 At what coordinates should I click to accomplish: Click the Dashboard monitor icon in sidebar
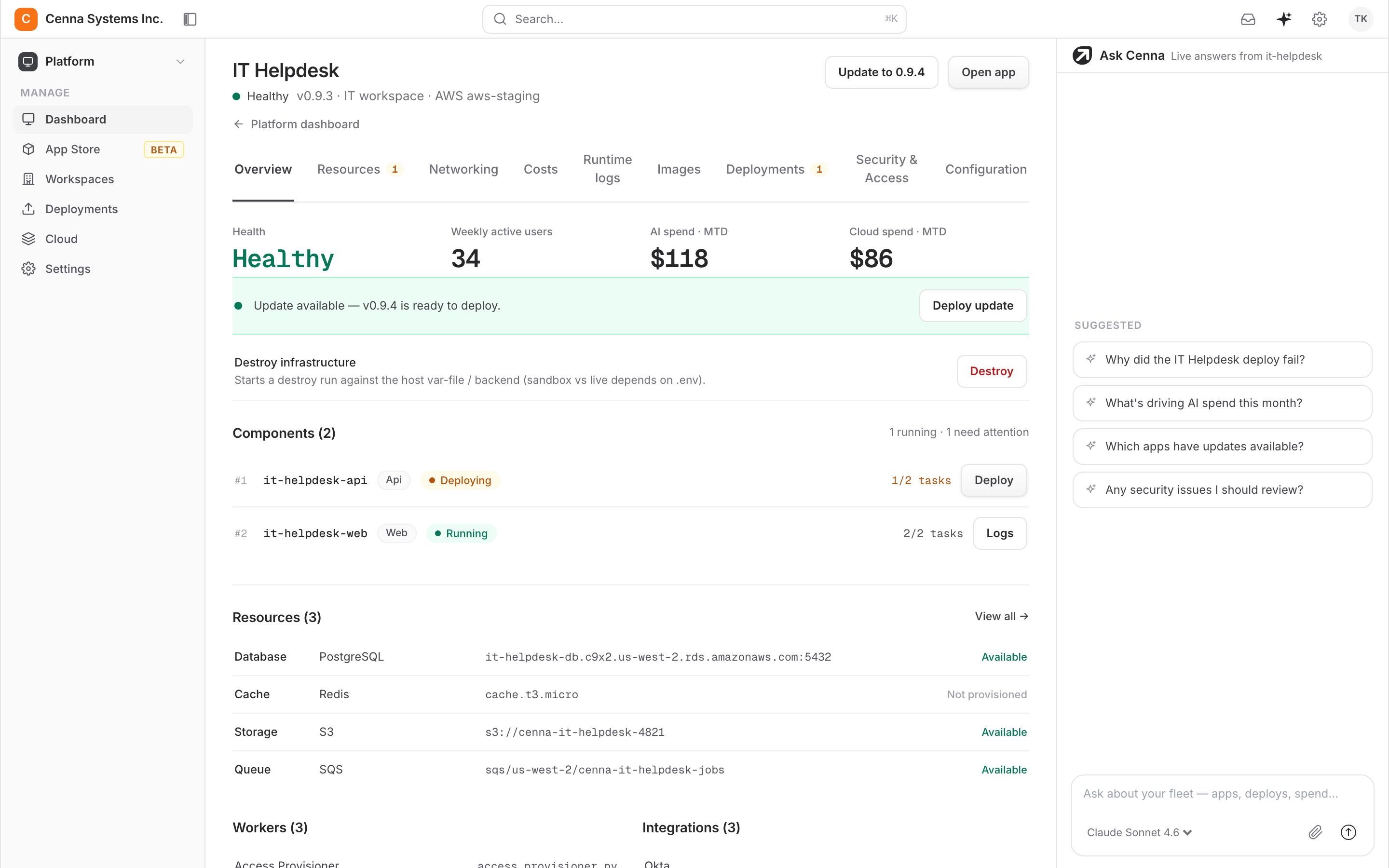tap(28, 120)
